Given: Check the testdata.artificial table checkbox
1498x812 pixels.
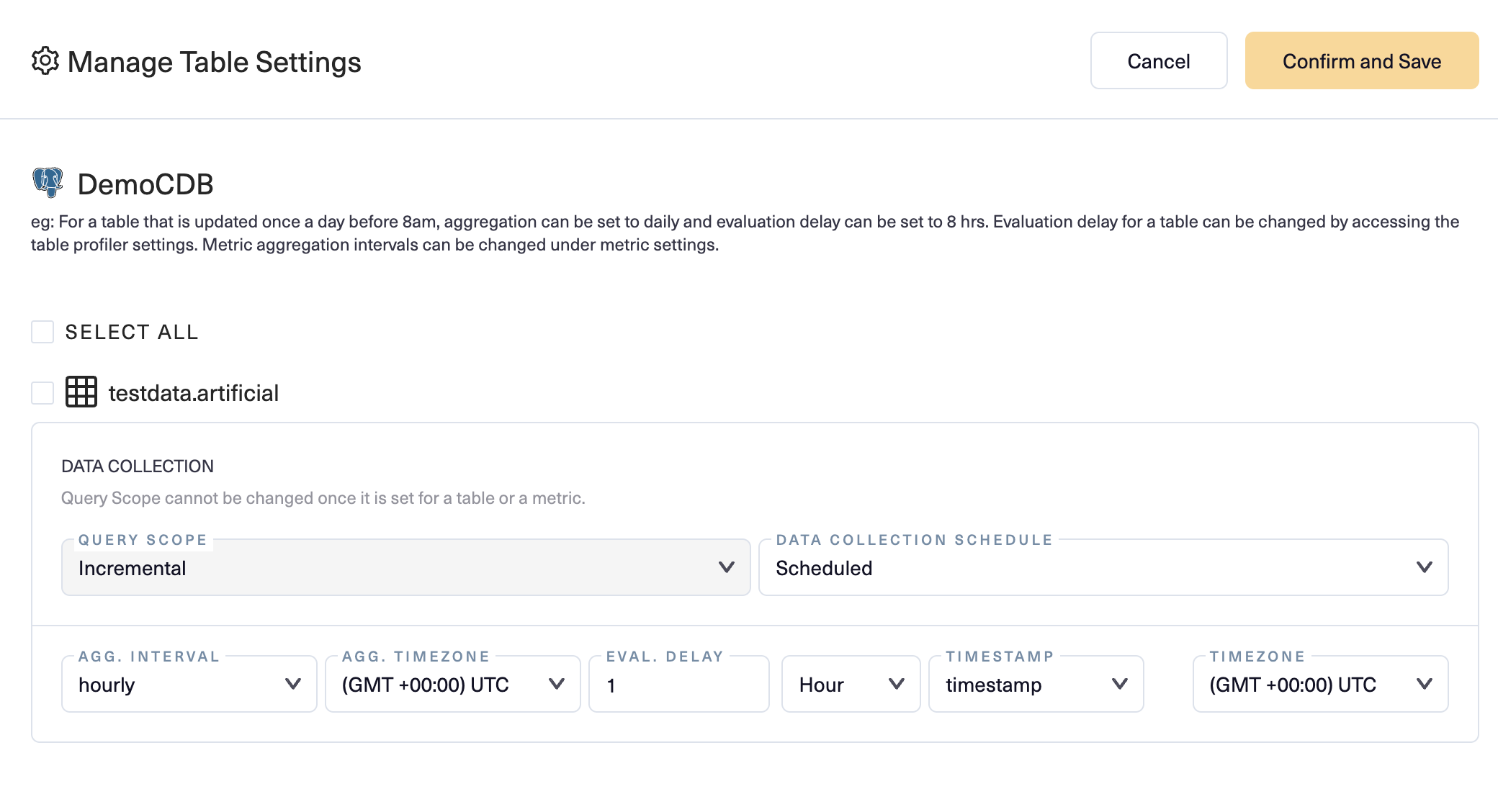Looking at the screenshot, I should coord(42,393).
